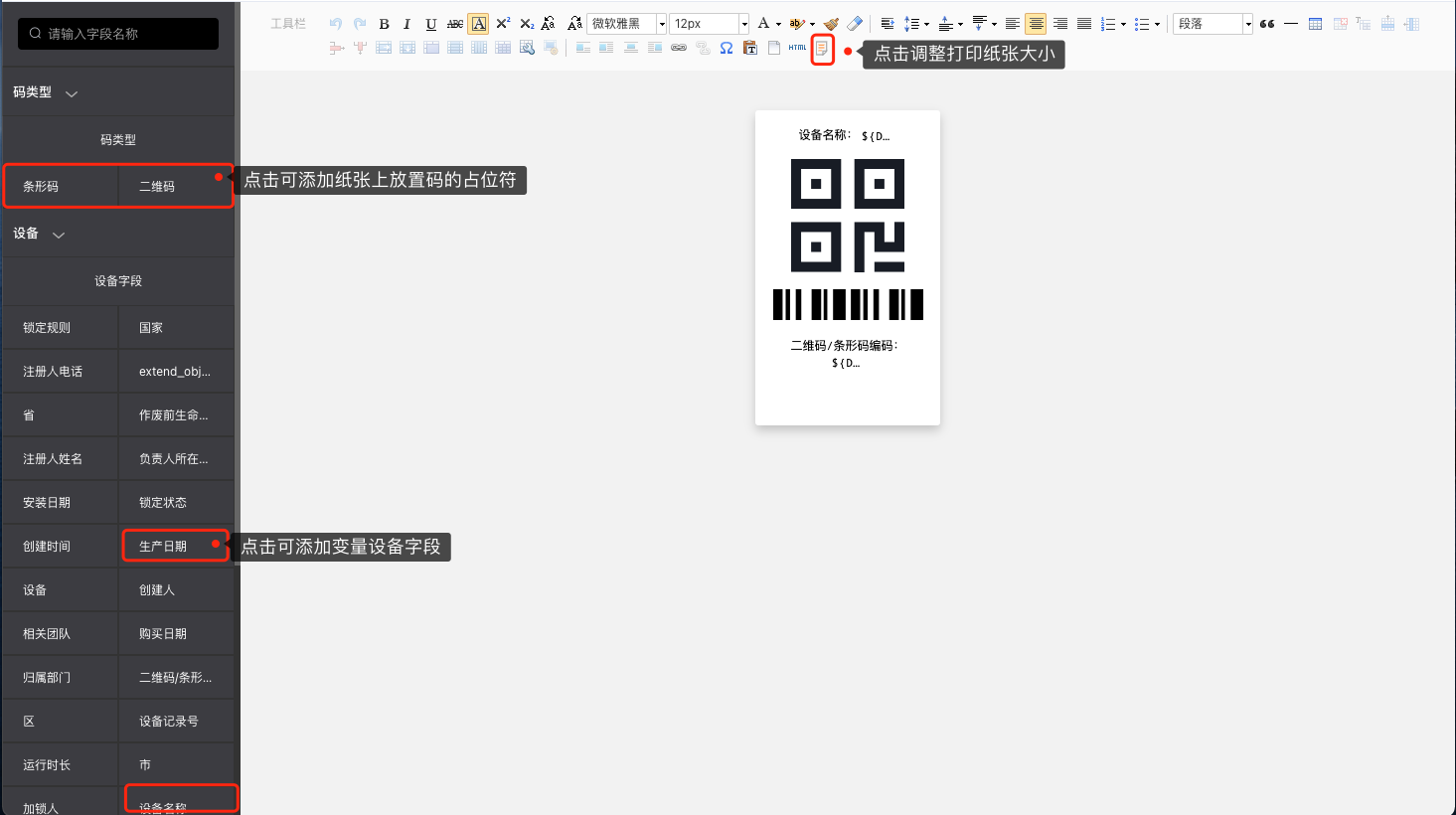
Task: Toggle strikethrough formatting
Action: (x=455, y=24)
